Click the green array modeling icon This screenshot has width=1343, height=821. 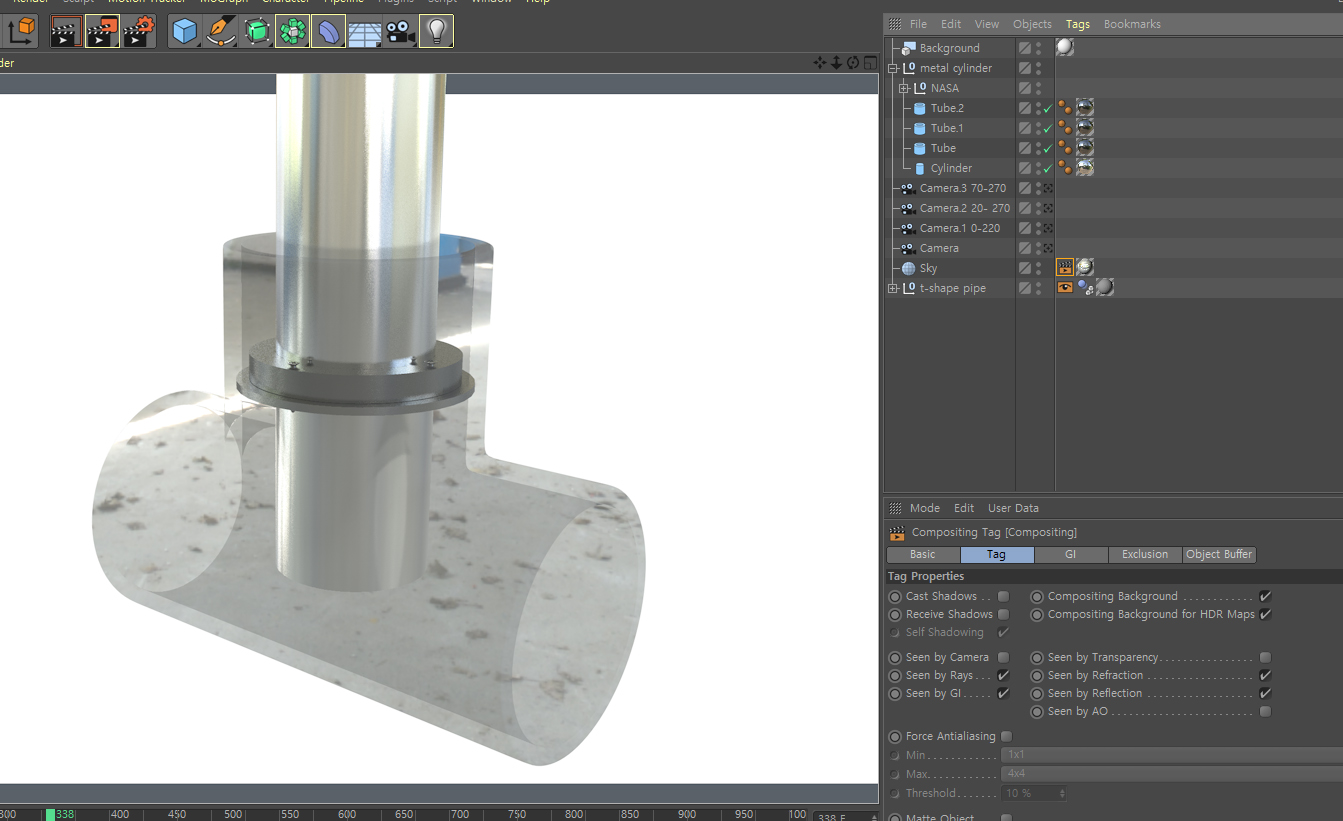click(x=292, y=31)
